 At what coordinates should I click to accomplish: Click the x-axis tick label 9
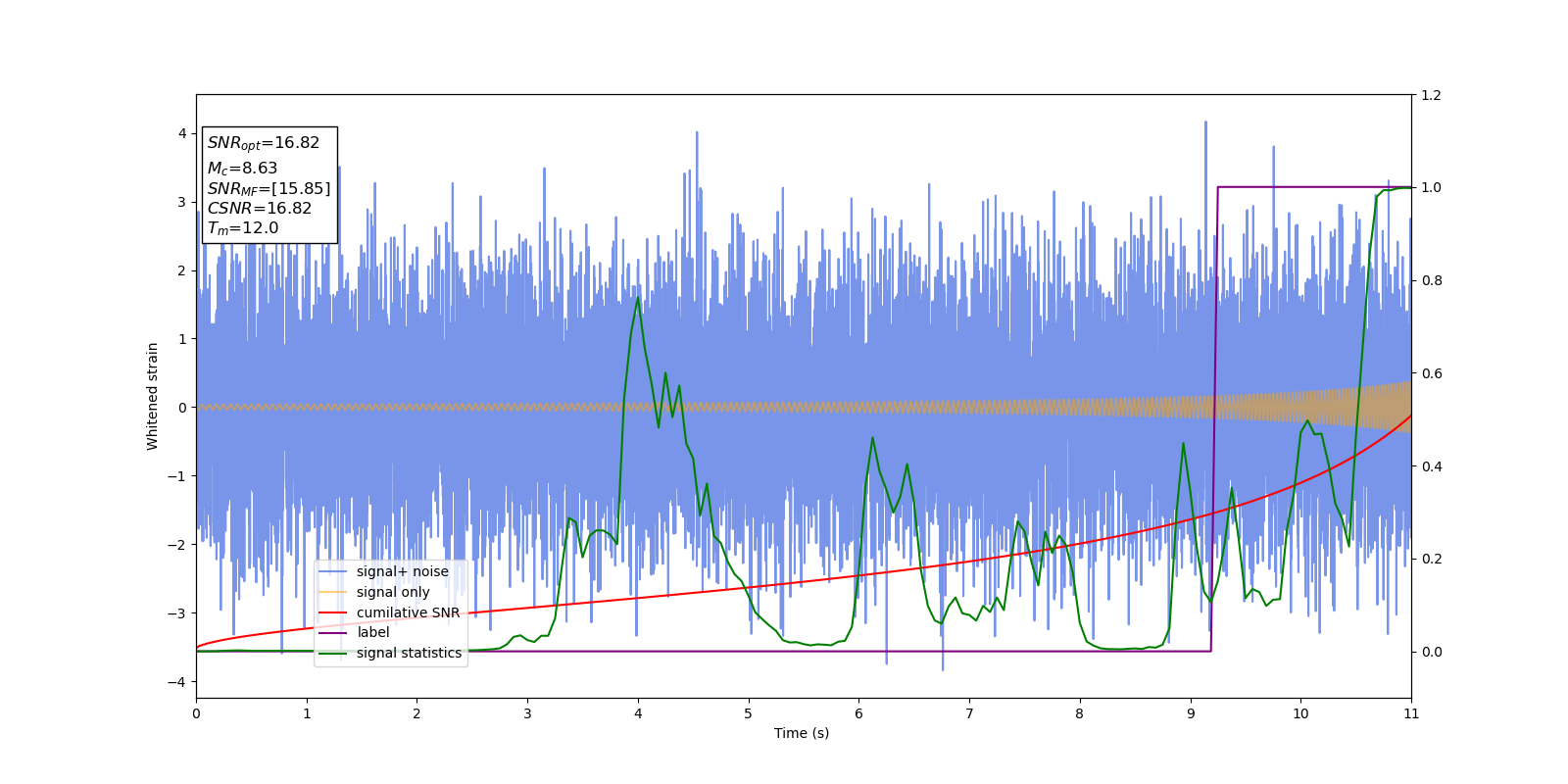point(1191,713)
